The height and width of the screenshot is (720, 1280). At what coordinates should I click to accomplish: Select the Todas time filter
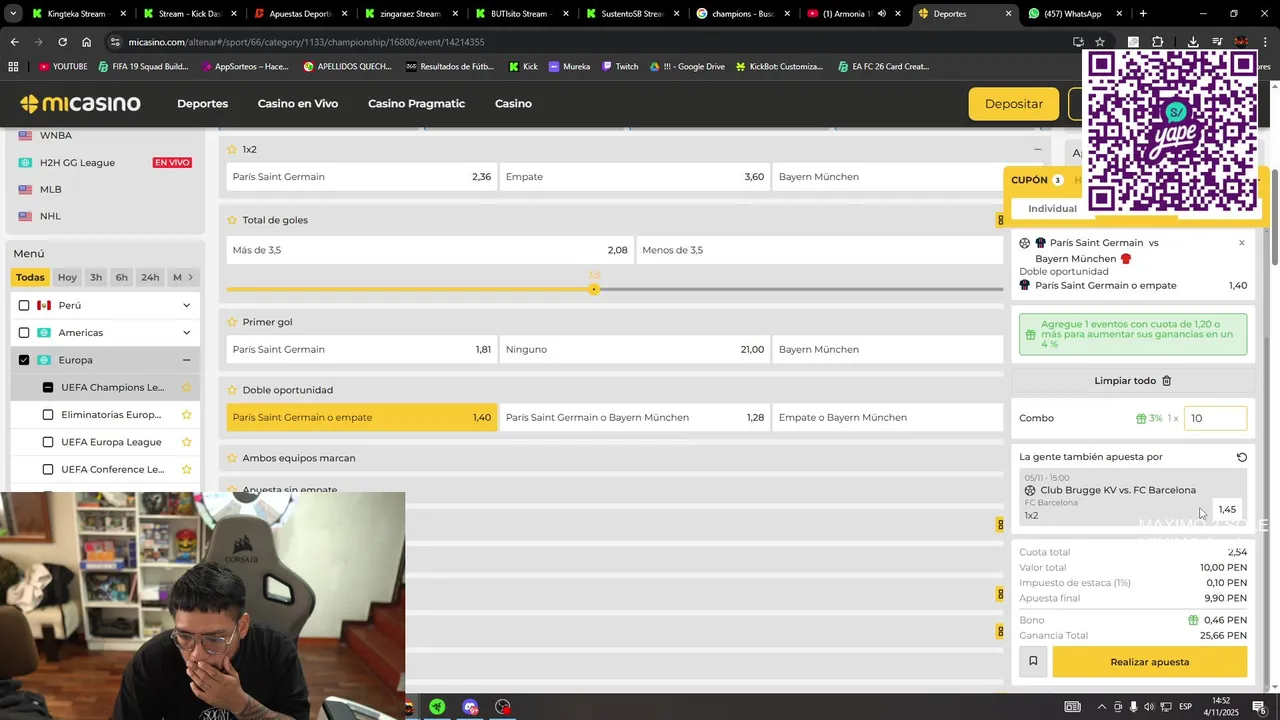(30, 277)
